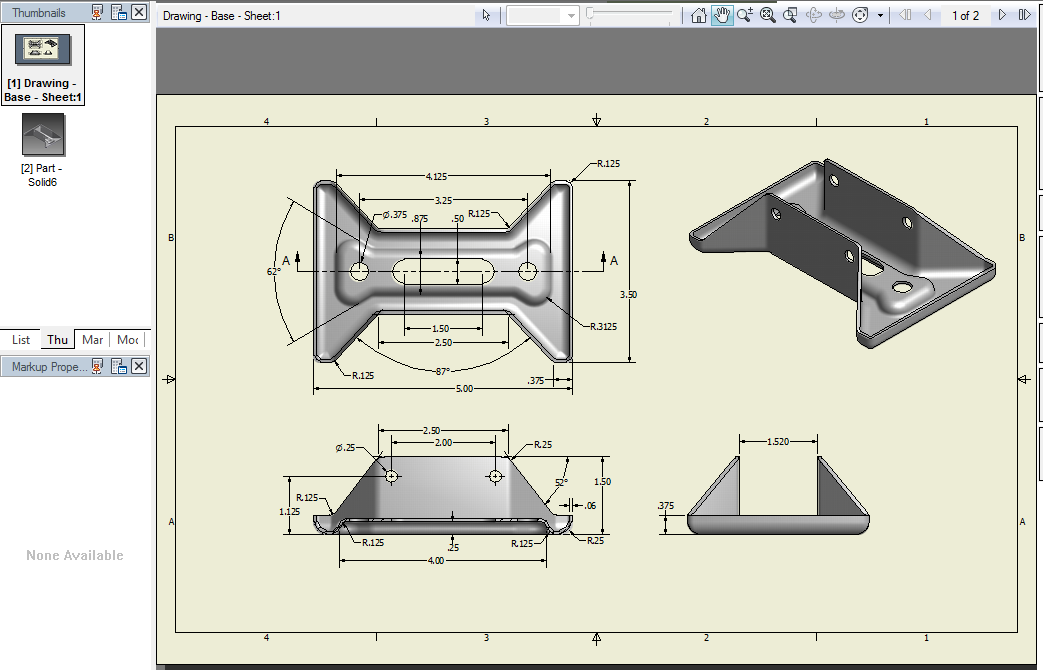Select the Pan tool in the toolbar
This screenshot has width=1043, height=670.
[x=721, y=14]
